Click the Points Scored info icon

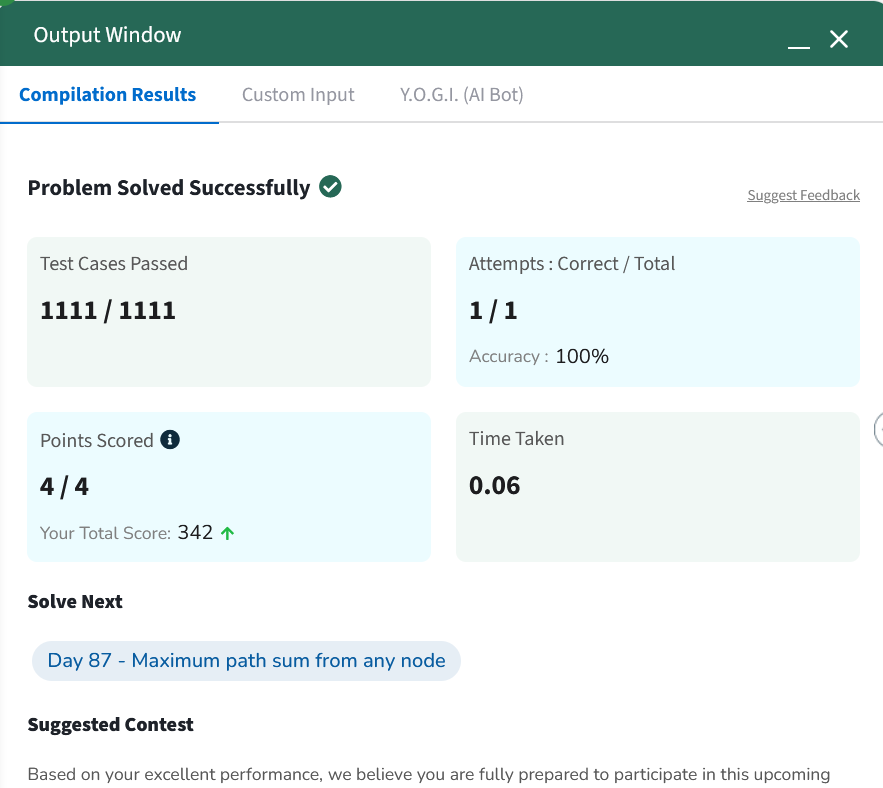click(x=170, y=439)
